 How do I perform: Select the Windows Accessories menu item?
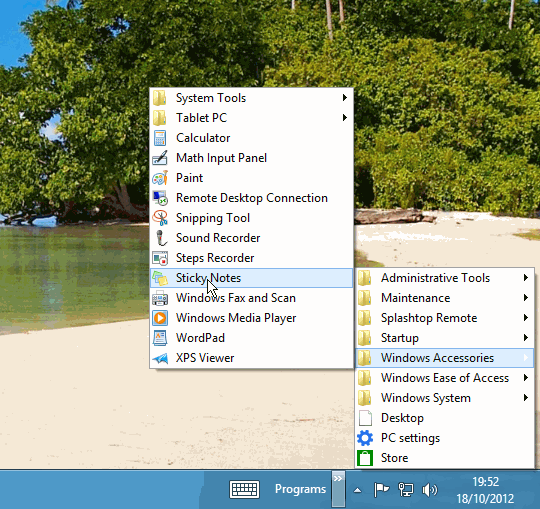pyautogui.click(x=444, y=358)
